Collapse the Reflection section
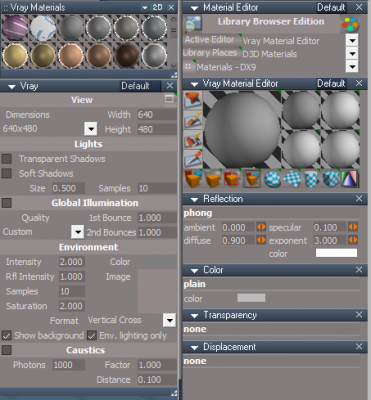 (194, 199)
